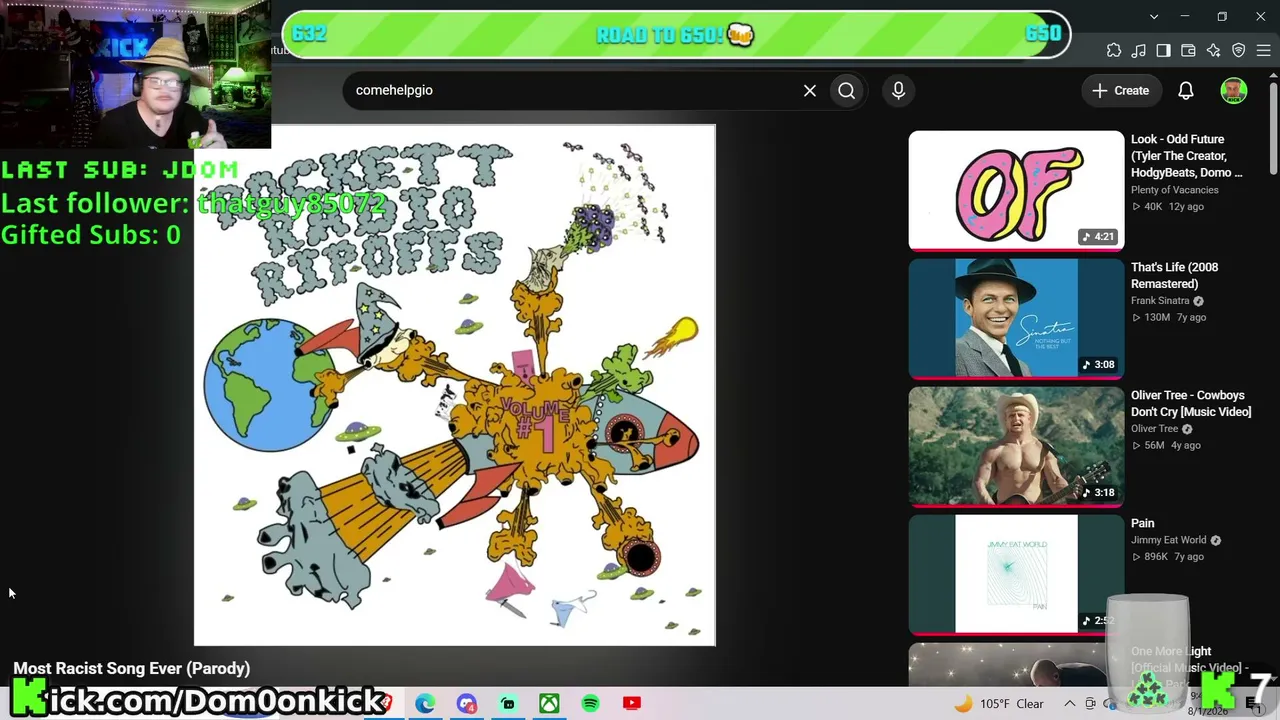Screen dimensions: 1280x720
Task: Open the Oliver Tree Cowboys Don't Cry thumbnail
Action: pos(1016,446)
